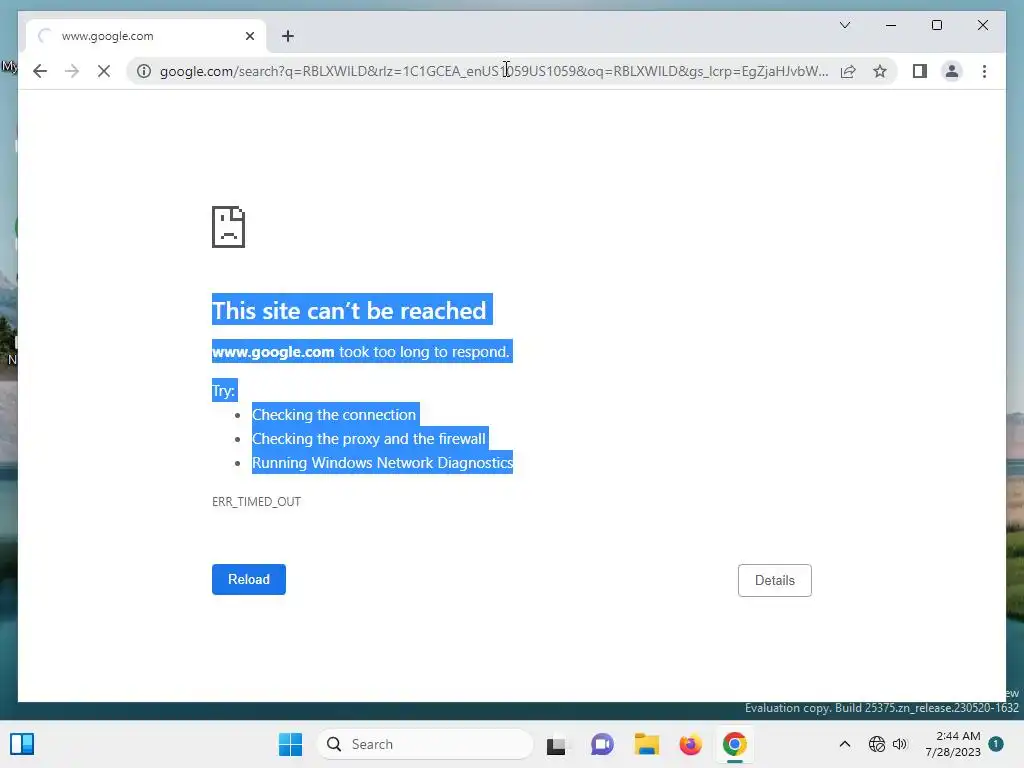Click 'Checking the connection' suggestion
Image resolution: width=1024 pixels, height=768 pixels.
point(334,415)
